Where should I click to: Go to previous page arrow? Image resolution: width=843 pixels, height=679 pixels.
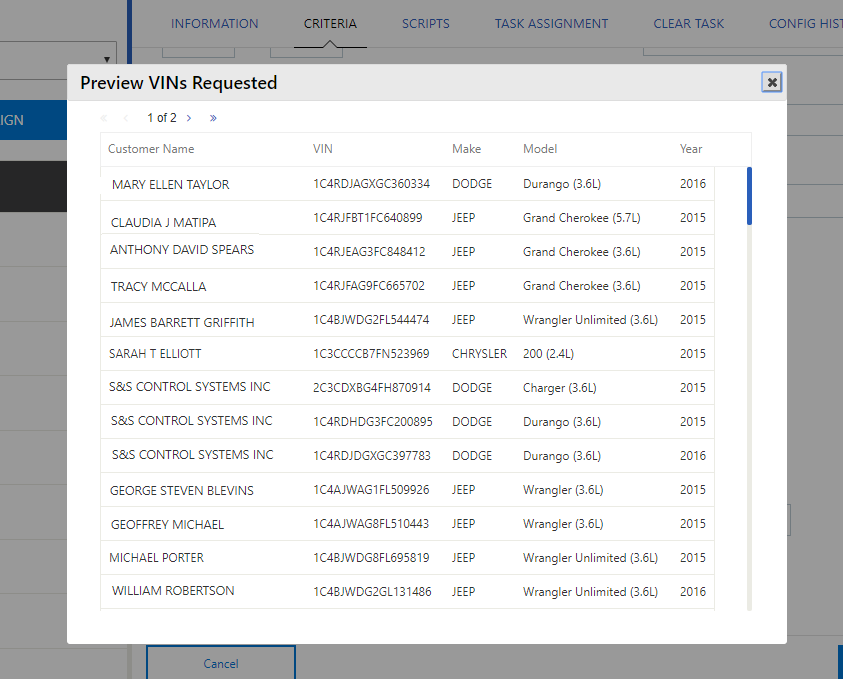(126, 118)
